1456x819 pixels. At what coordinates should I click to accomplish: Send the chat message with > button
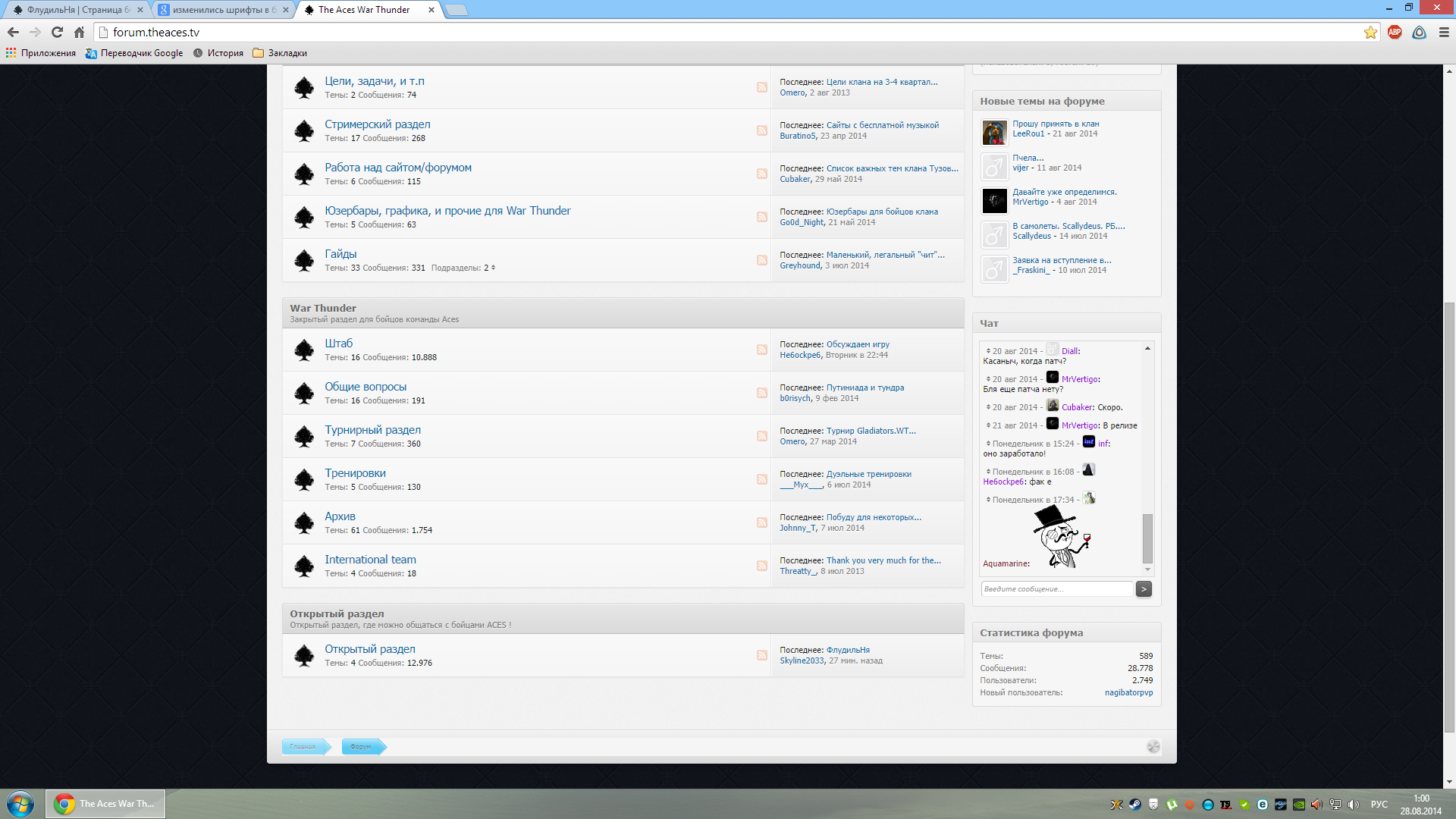pyautogui.click(x=1144, y=589)
